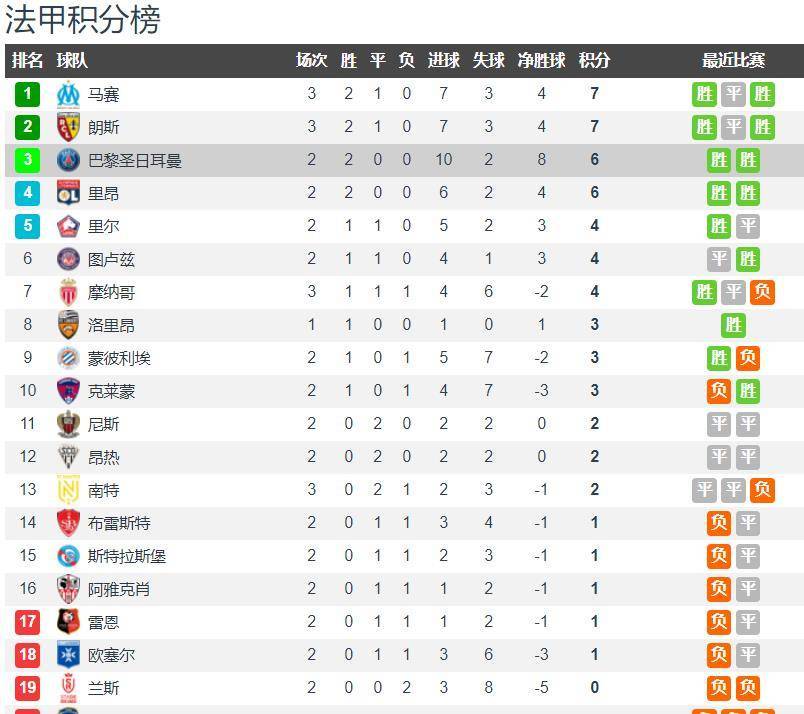Sort by 净胜球 column header
This screenshot has height=714, width=804.
tap(541, 61)
